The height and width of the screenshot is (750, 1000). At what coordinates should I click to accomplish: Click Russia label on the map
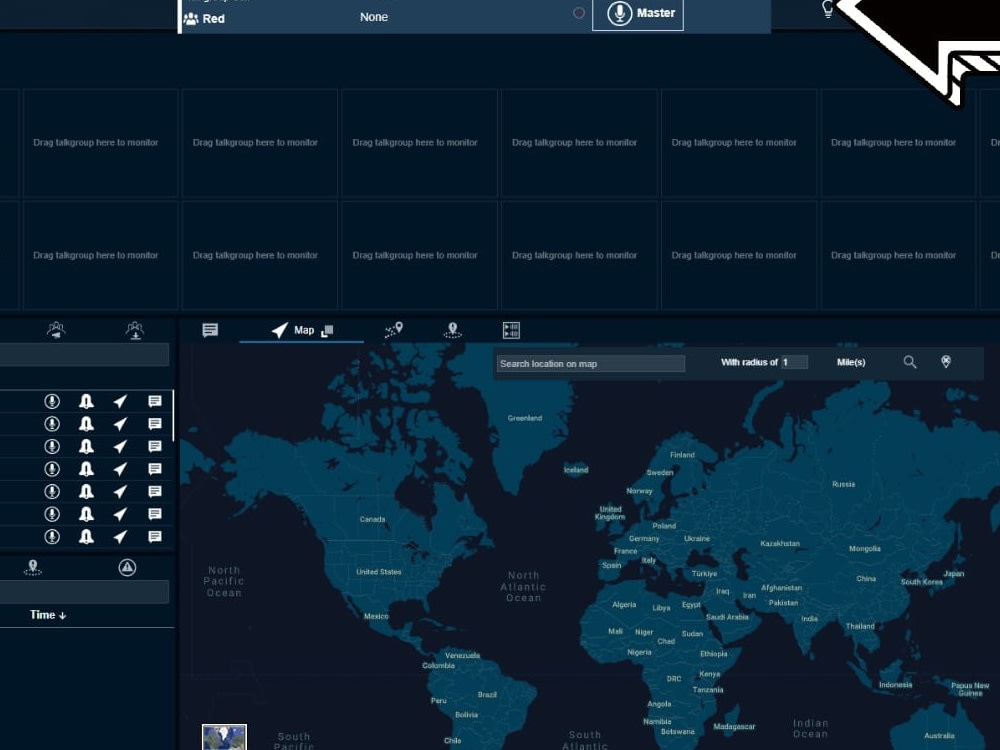pos(844,484)
